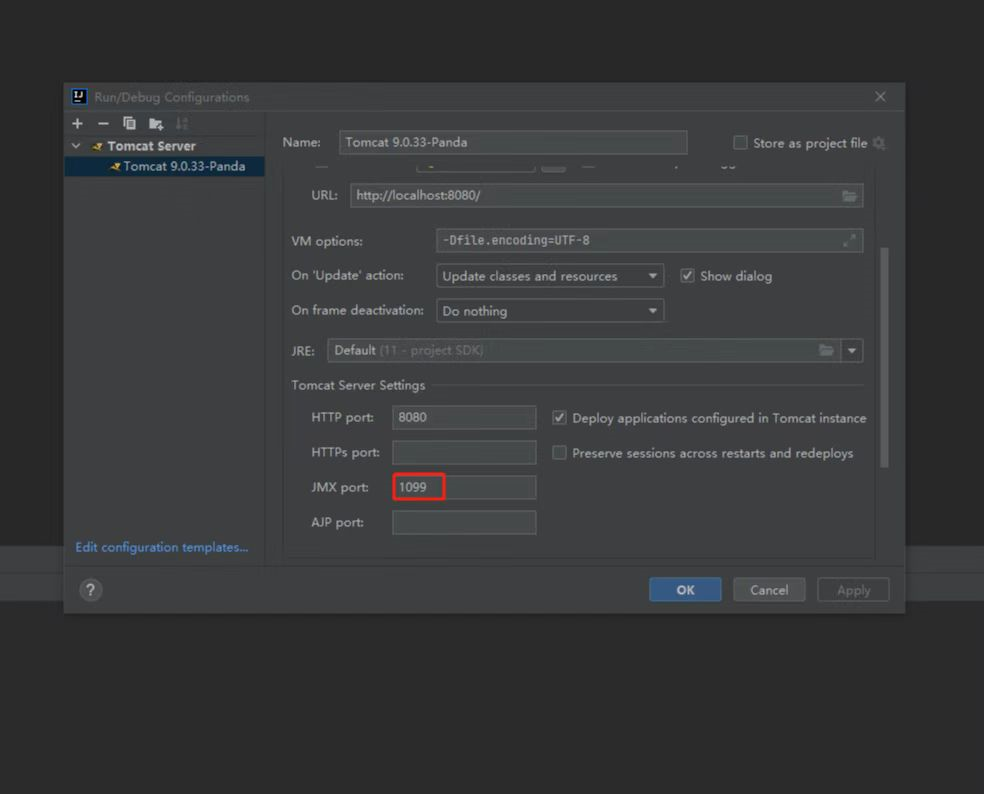Click the Apply button
This screenshot has height=794, width=984.
853,590
